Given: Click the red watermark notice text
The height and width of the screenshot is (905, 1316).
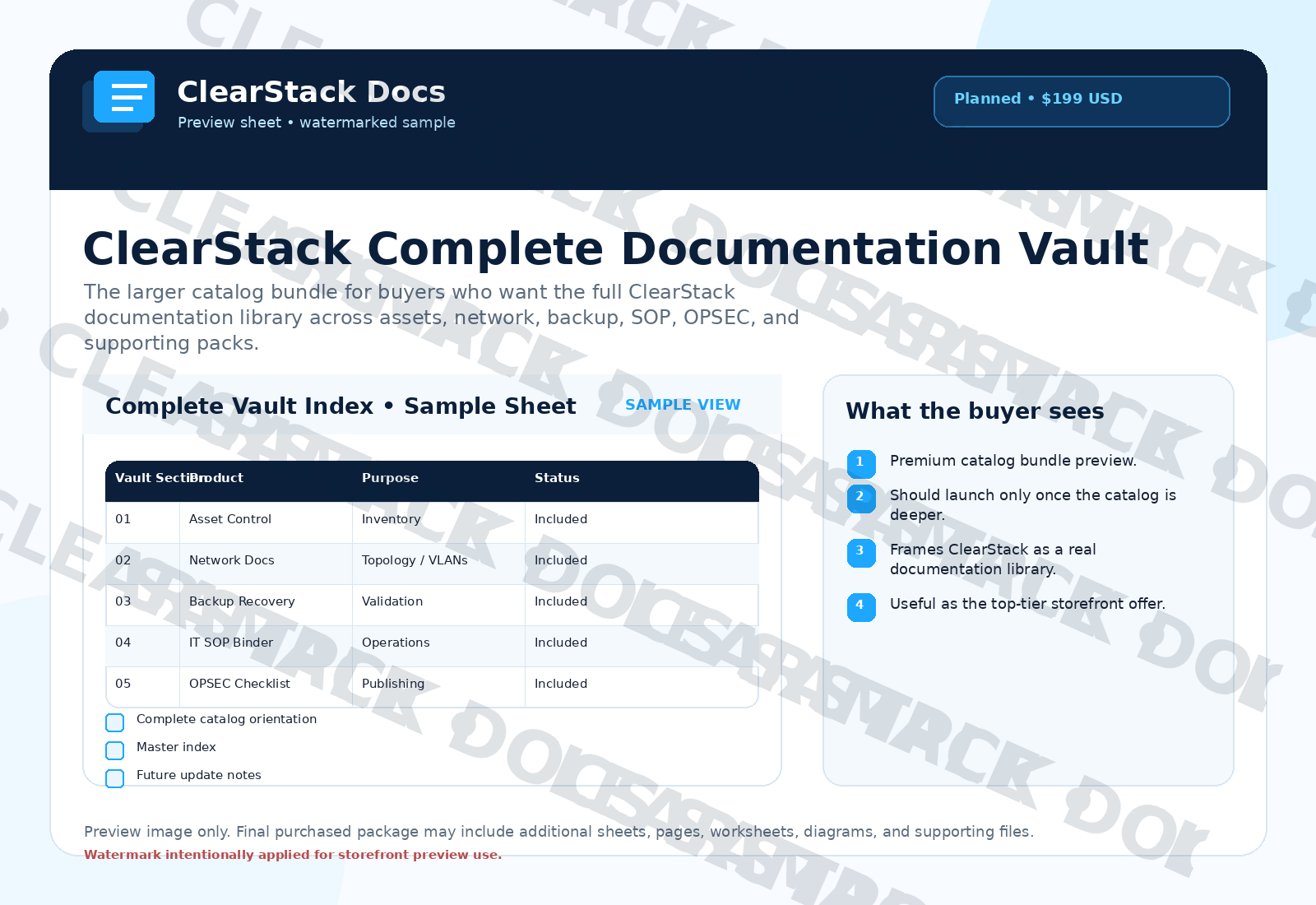Looking at the screenshot, I should tap(293, 855).
